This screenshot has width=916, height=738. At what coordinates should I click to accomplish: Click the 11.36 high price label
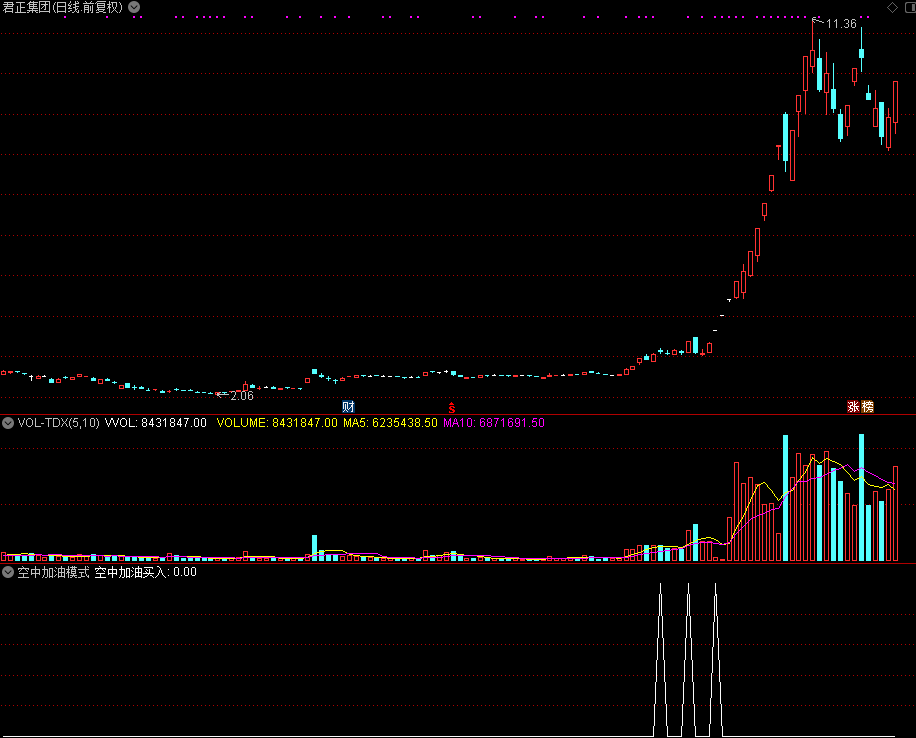[x=841, y=24]
